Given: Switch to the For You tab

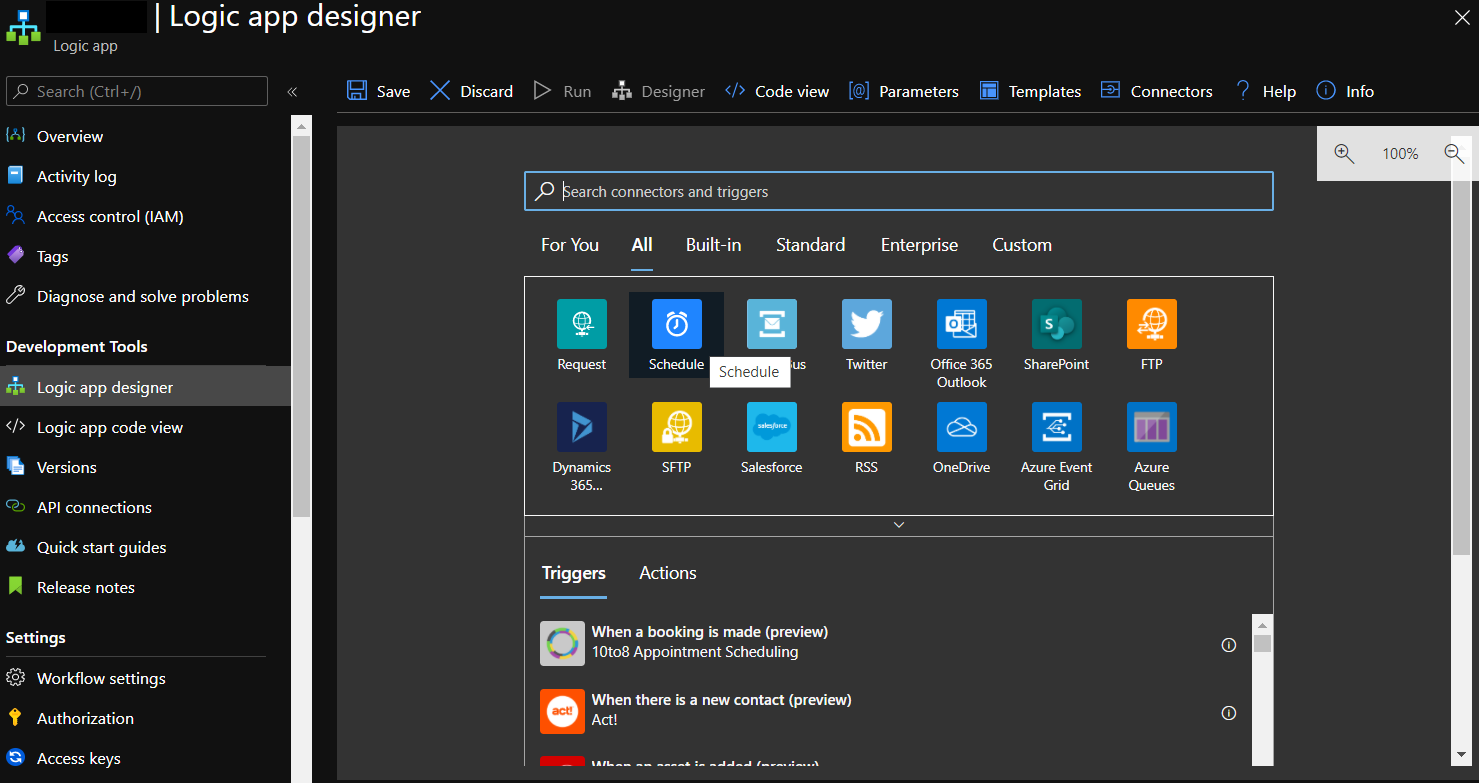Looking at the screenshot, I should 570,245.
